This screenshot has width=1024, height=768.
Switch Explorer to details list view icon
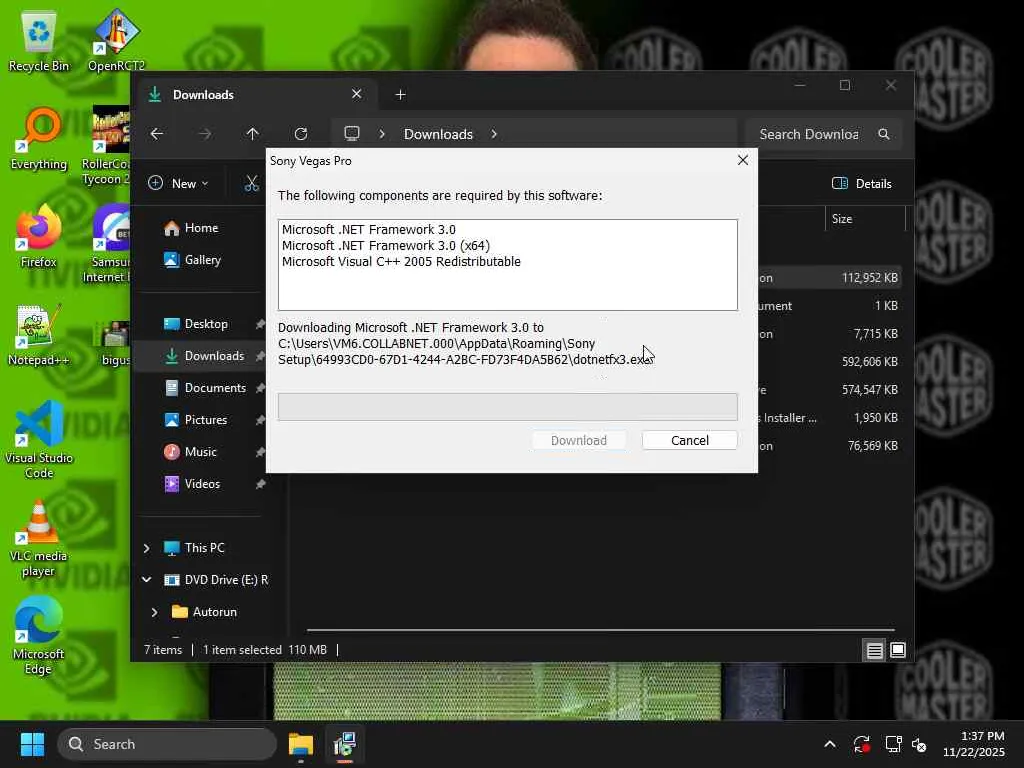pos(874,650)
